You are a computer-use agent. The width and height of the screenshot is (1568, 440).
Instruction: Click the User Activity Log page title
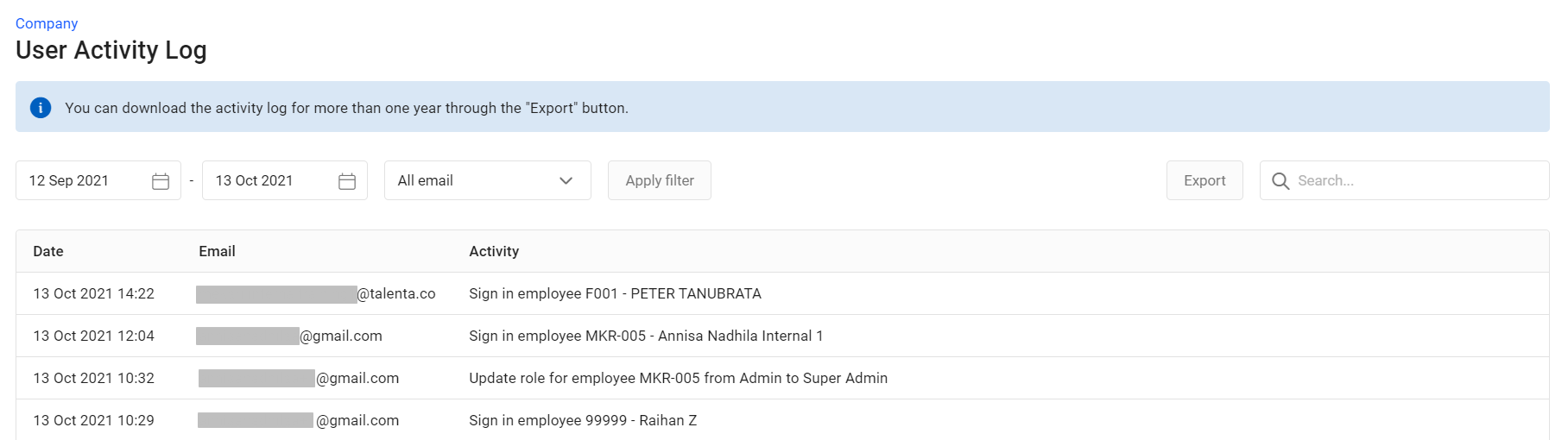[x=111, y=50]
